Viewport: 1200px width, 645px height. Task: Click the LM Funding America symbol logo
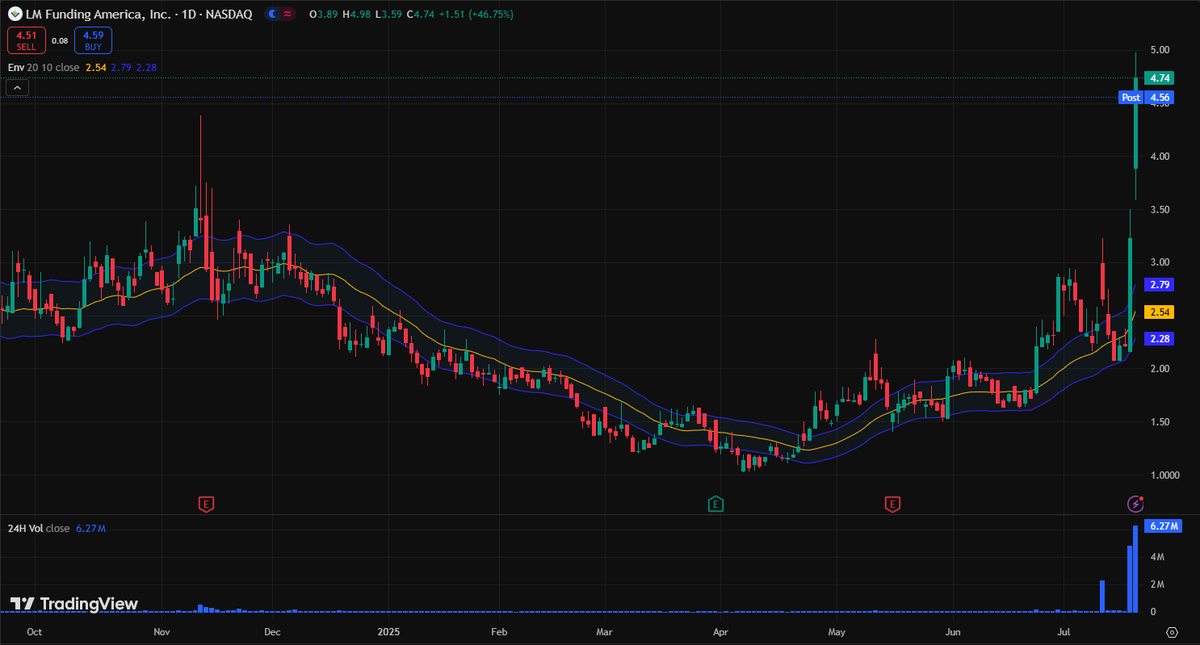coord(14,14)
